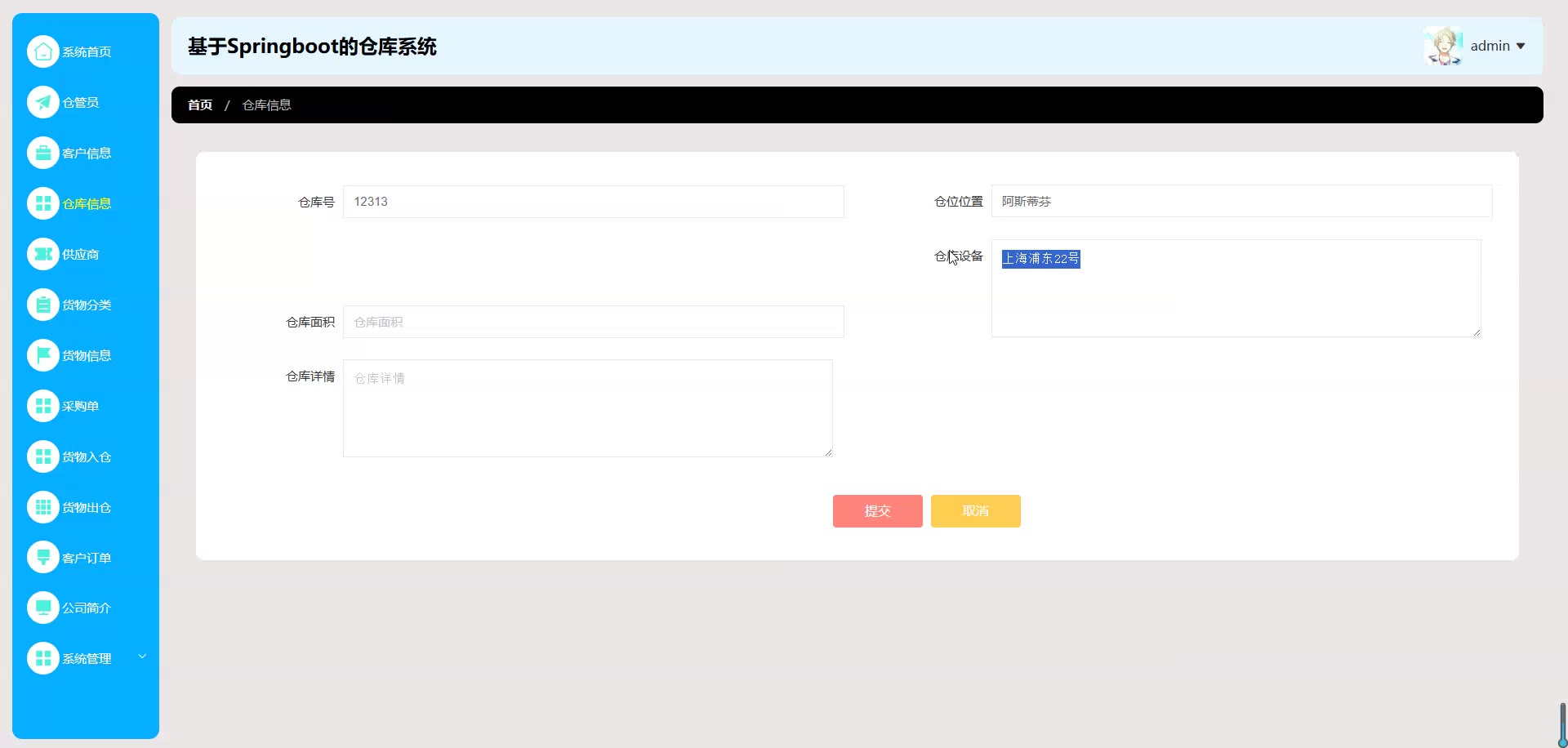Click the clipboard icon for 货物分类
The height and width of the screenshot is (748, 1568).
[x=43, y=305]
